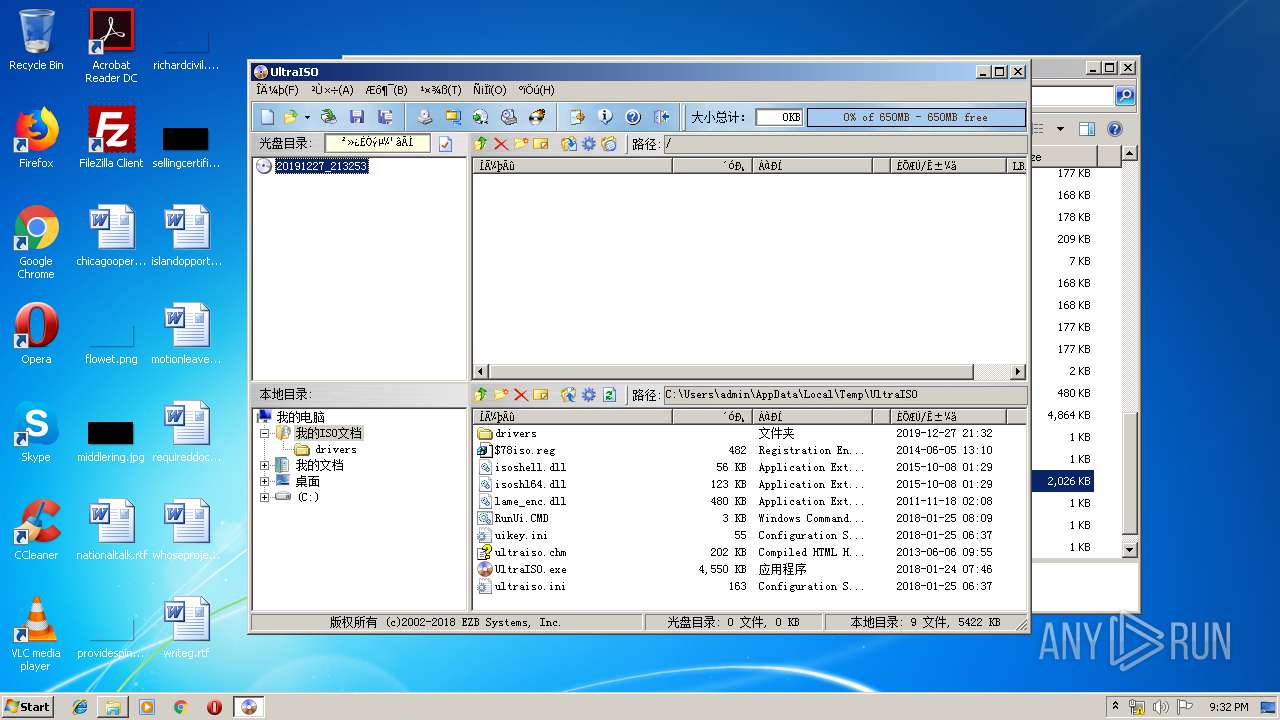Image resolution: width=1280 pixels, height=720 pixels.
Task: Click the Add files toolbar icon
Action: (577, 117)
